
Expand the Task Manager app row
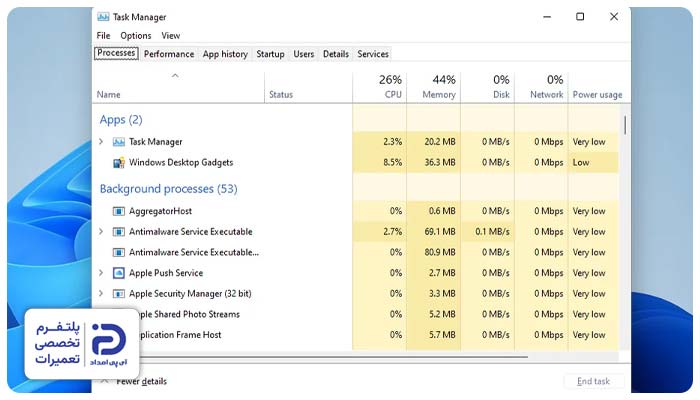[101, 142]
